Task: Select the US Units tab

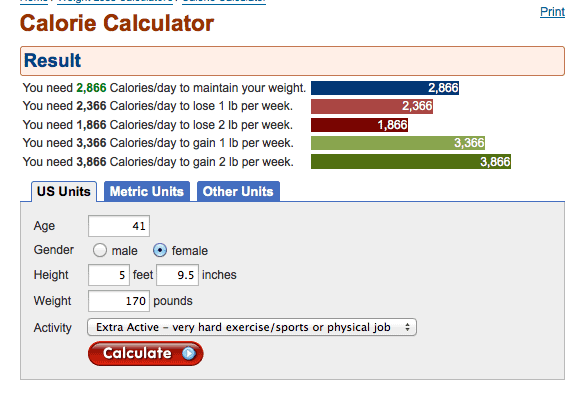Action: [64, 191]
